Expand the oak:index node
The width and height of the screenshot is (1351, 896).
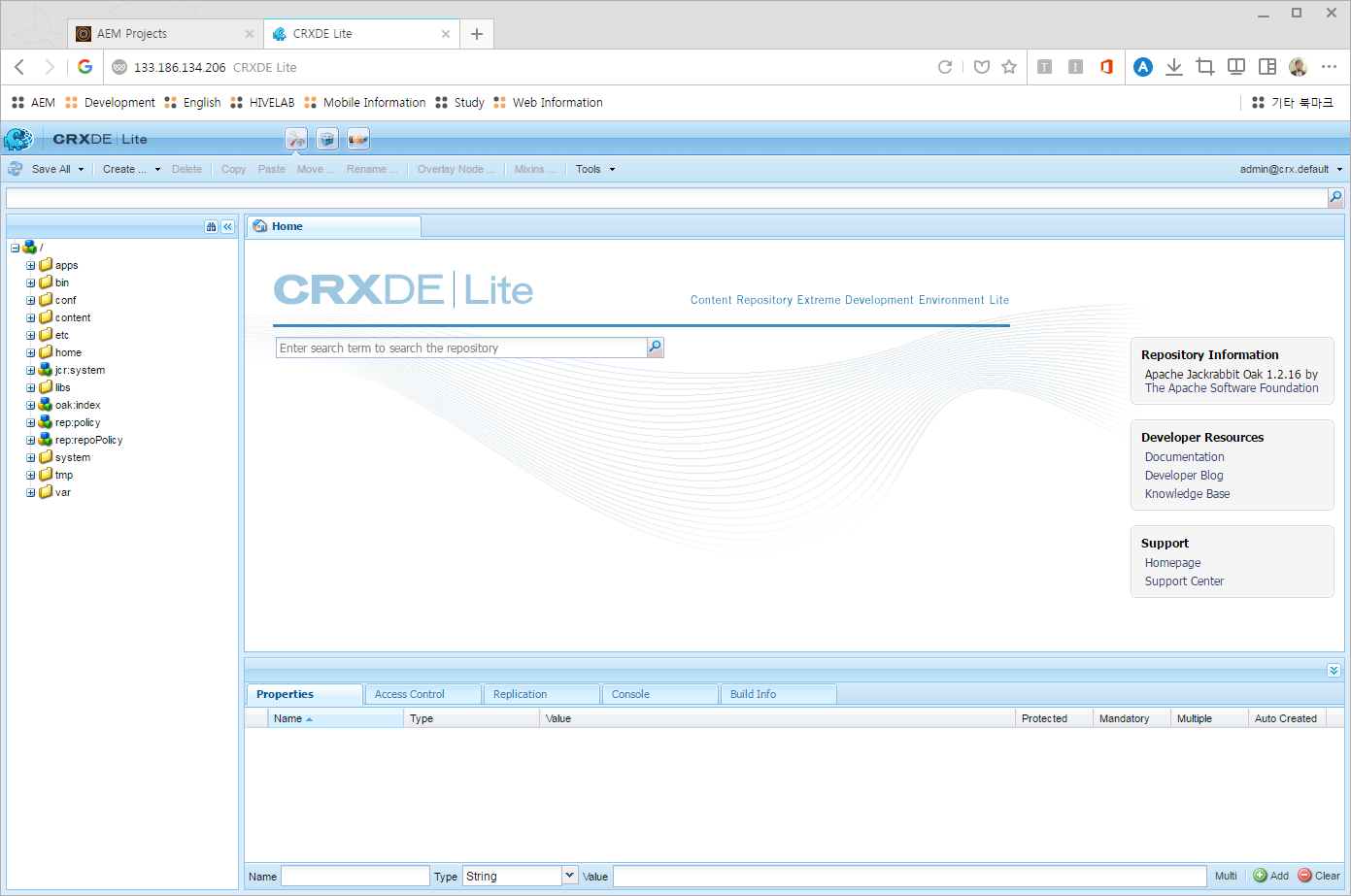[30, 405]
